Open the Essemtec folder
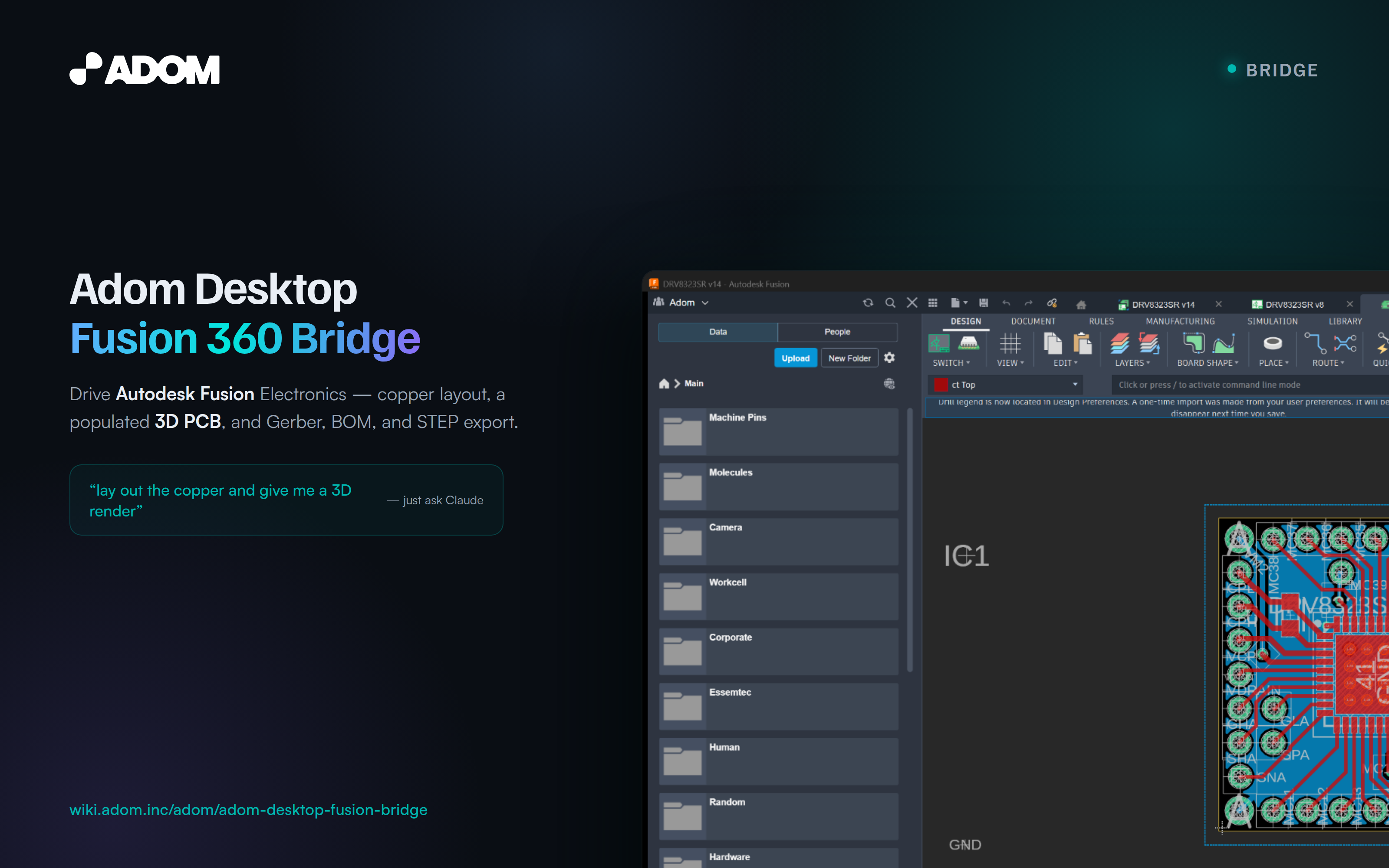Viewport: 1389px width, 868px height. [x=778, y=707]
